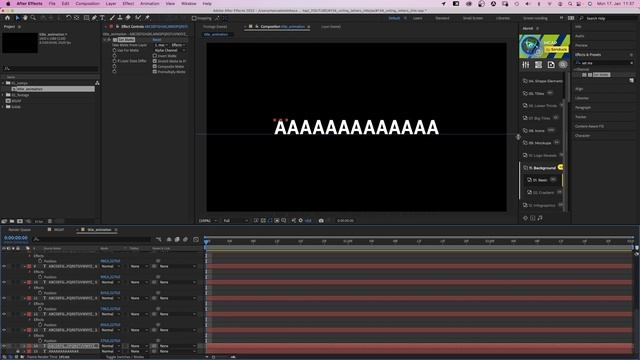Open the Use For Matte Alpha Channel dropdown

pyautogui.click(x=169, y=50)
